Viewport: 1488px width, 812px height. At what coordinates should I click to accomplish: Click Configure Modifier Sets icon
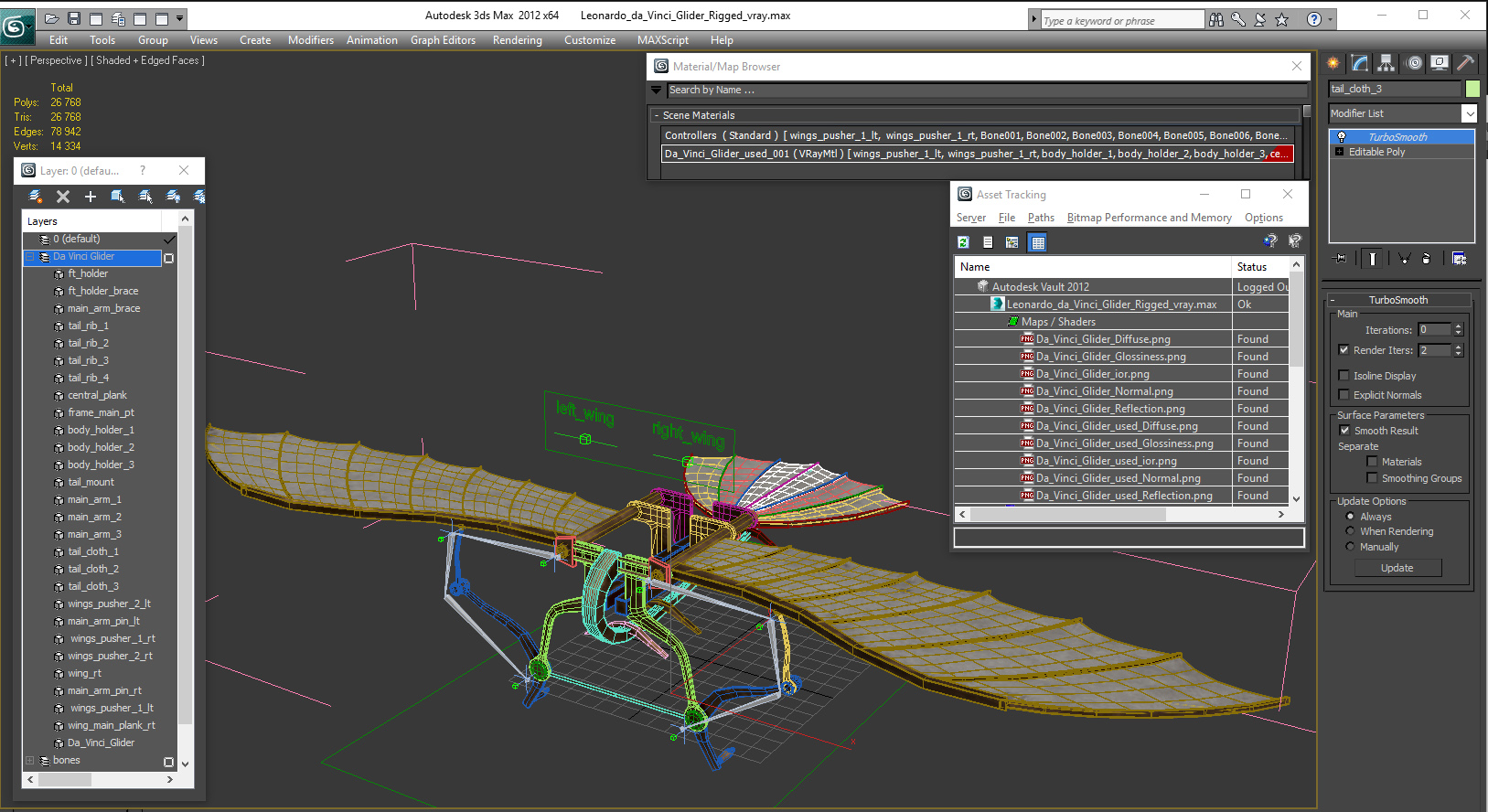tap(1459, 259)
